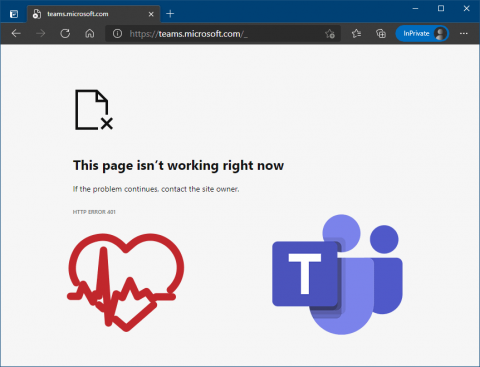This screenshot has height=367, width=480.
Task: Open the Favorites list icon
Action: [356, 33]
